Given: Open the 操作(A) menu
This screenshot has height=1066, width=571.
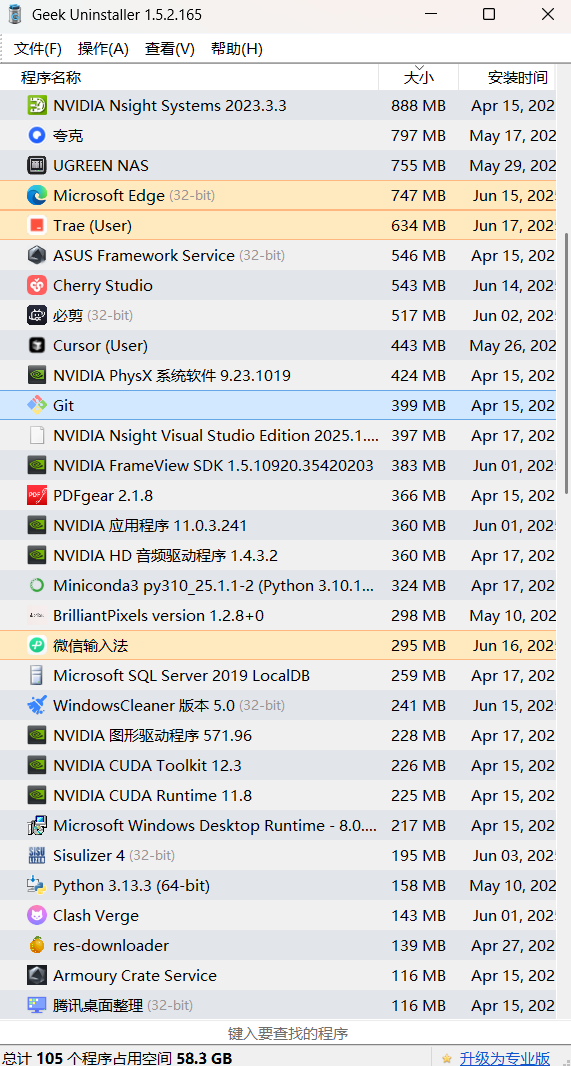Looking at the screenshot, I should coord(103,49).
